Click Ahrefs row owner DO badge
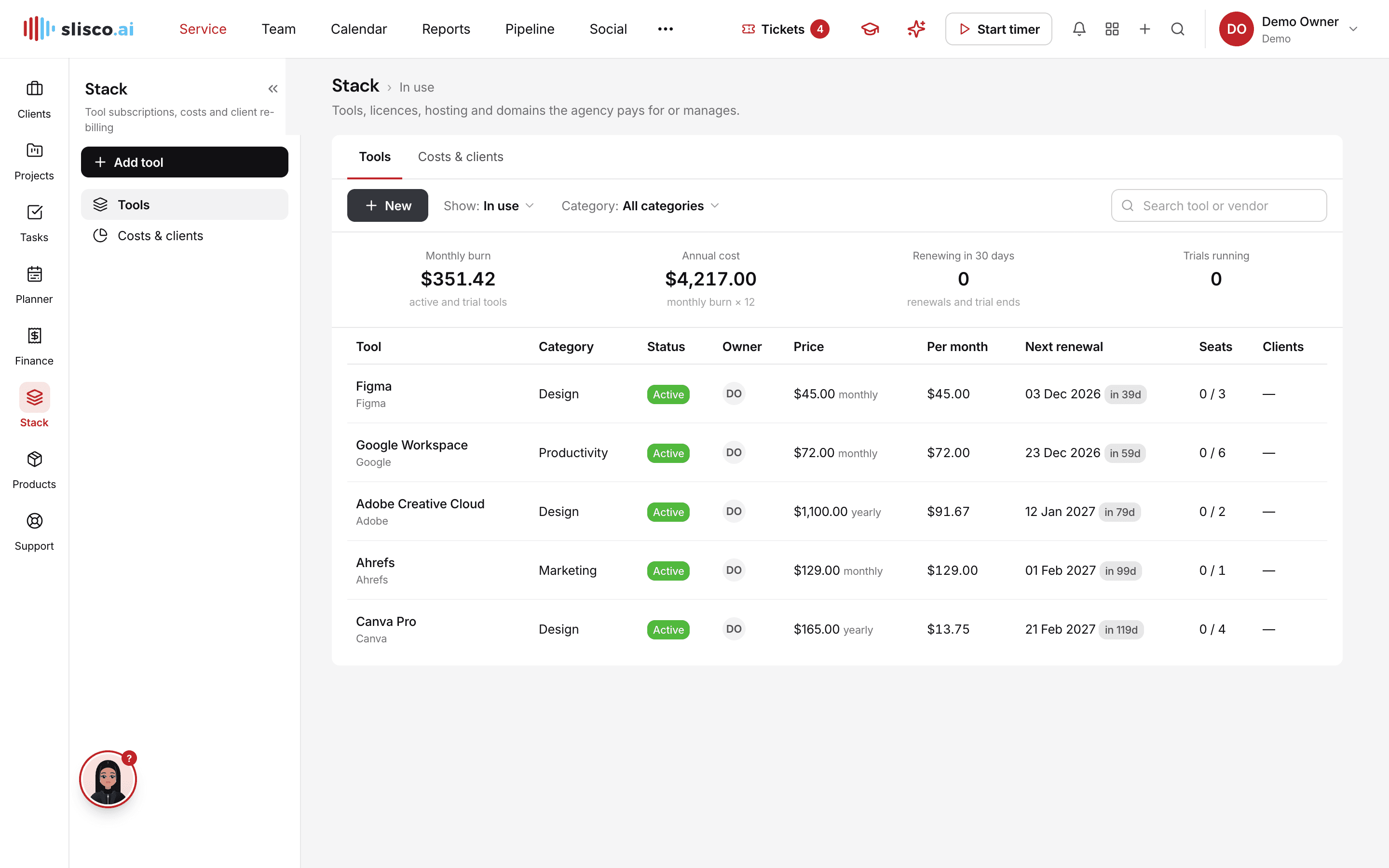Image resolution: width=1389 pixels, height=868 pixels. 734,570
